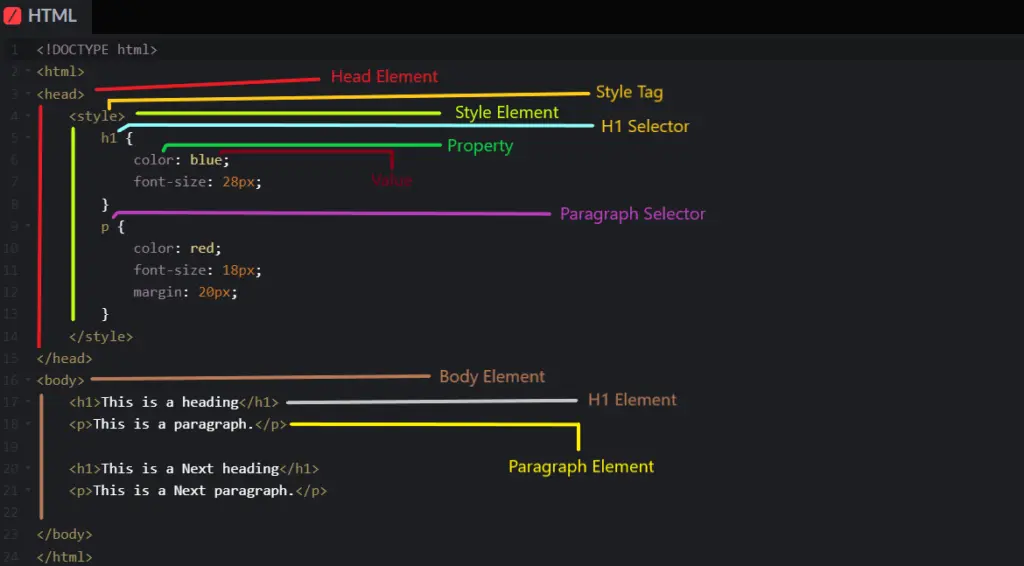The image size is (1024, 566).
Task: Click the closing </body> tag
Action: (x=65, y=534)
